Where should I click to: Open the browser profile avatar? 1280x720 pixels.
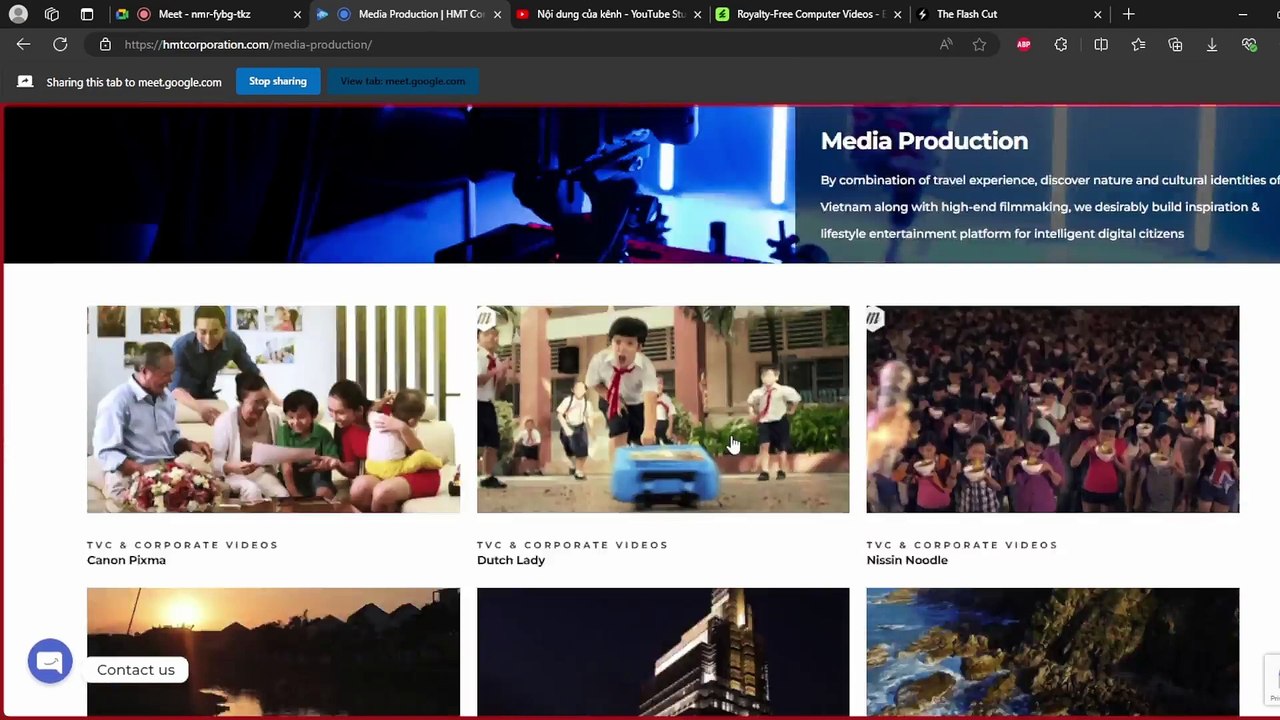(x=18, y=14)
